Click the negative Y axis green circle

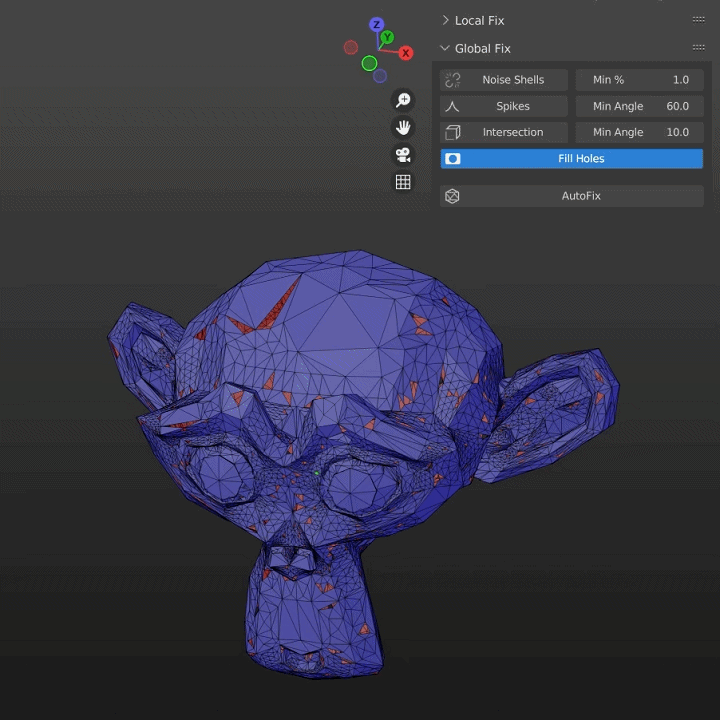click(x=369, y=63)
